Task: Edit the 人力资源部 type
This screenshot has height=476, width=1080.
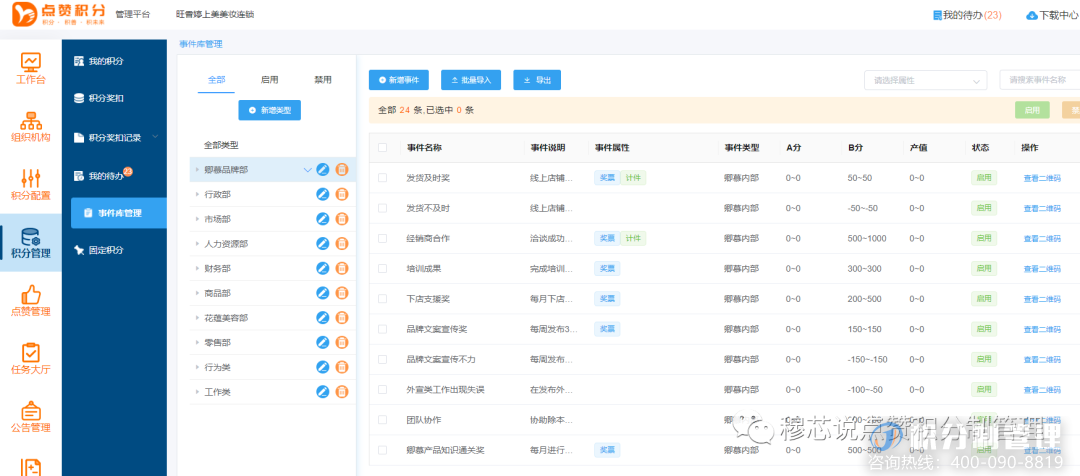Action: [x=323, y=243]
